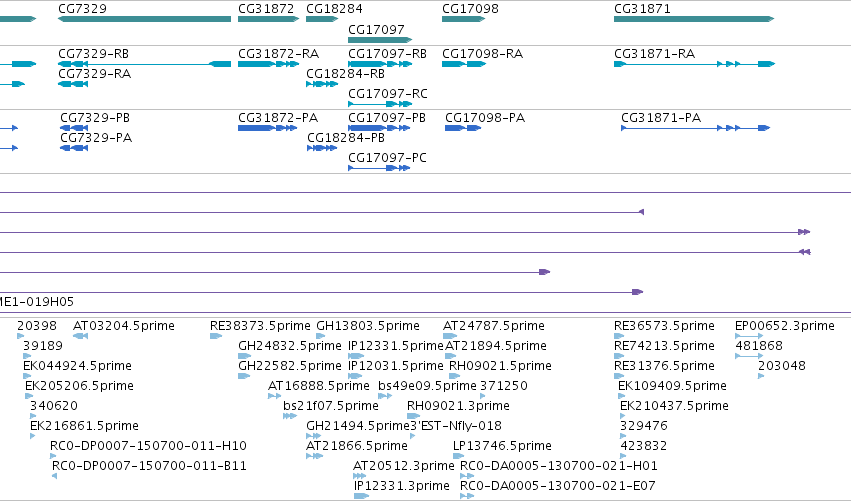
Task: Click the CG7329 gene name label
Action: point(82,9)
